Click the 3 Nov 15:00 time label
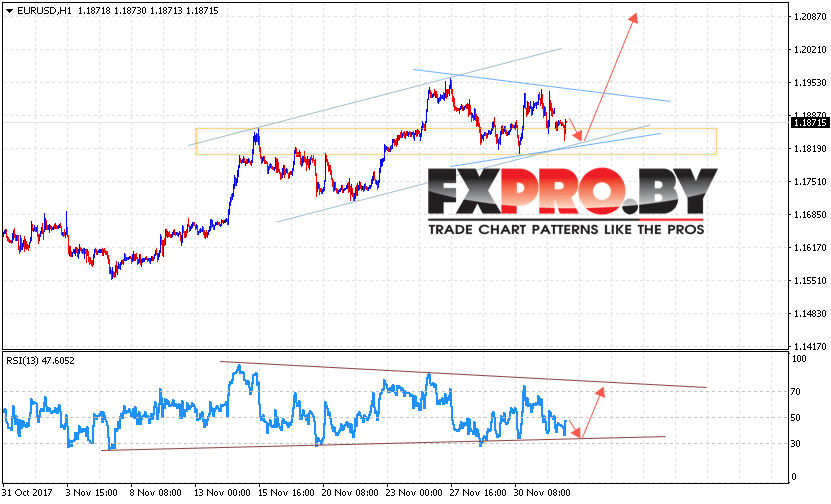This screenshot has width=831, height=504. click(x=92, y=493)
